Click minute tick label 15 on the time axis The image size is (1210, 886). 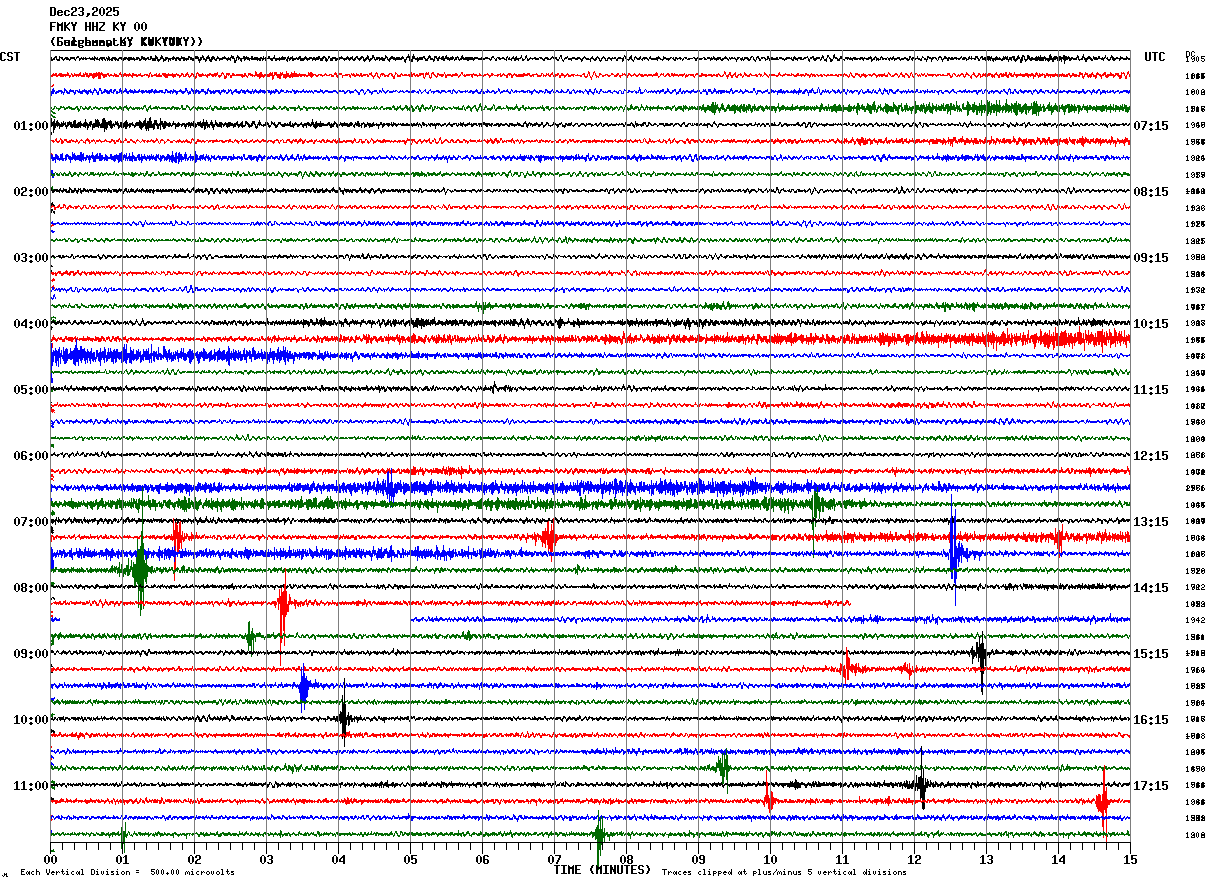click(1129, 859)
